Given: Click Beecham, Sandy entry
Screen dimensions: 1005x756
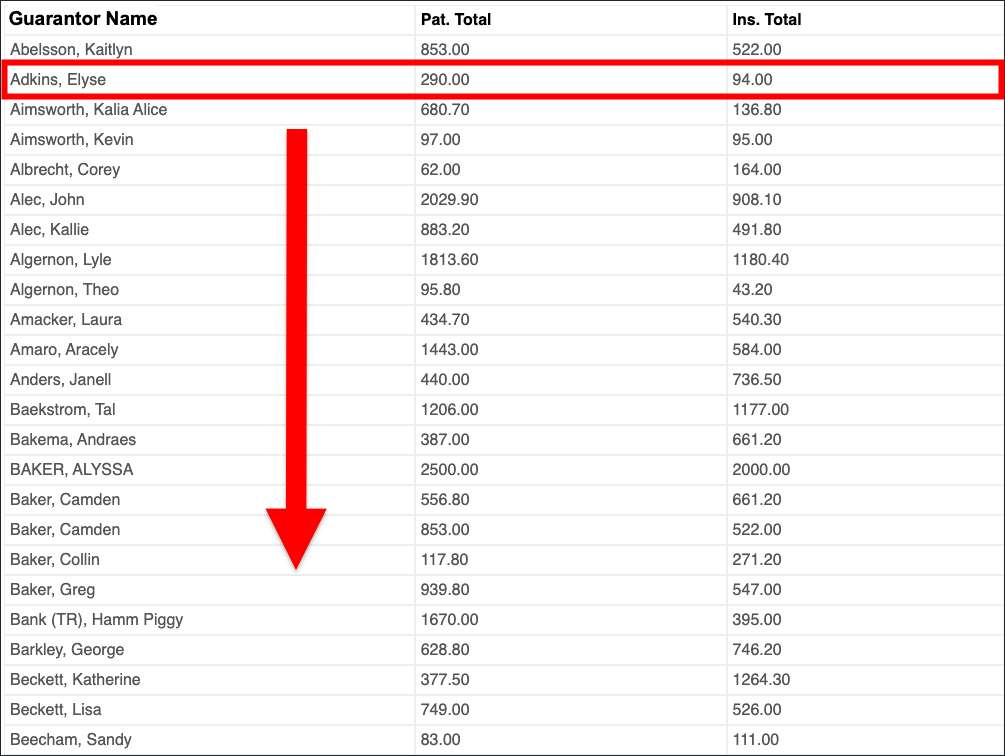Looking at the screenshot, I should coord(71,739).
